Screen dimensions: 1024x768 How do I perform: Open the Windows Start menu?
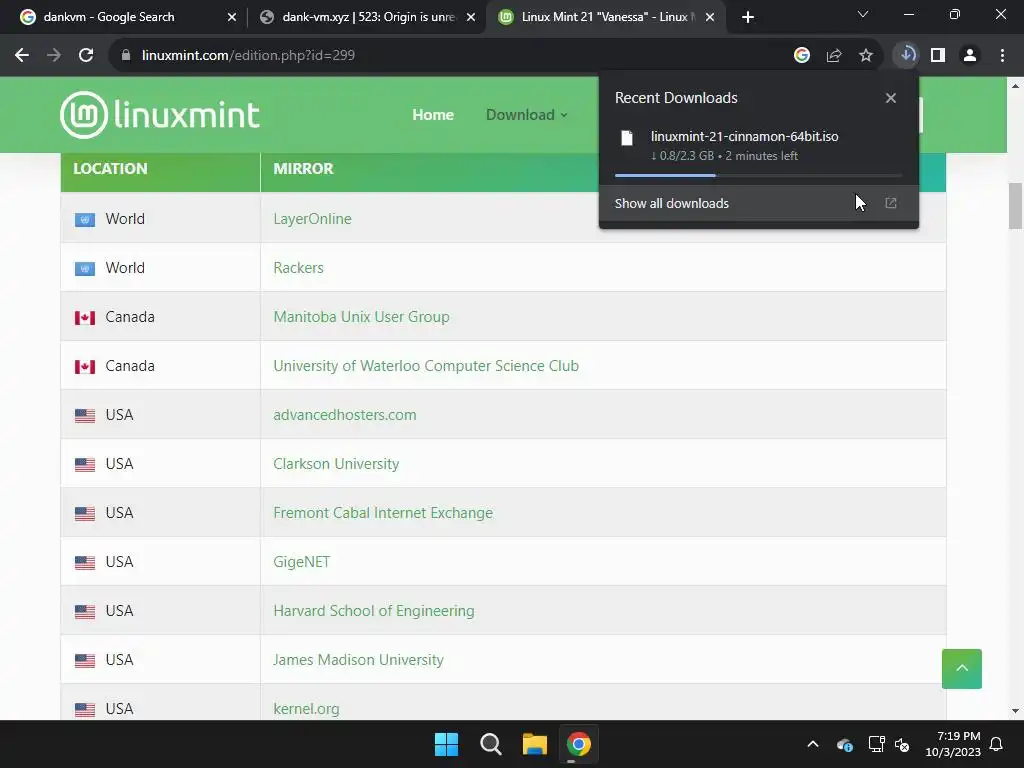click(447, 744)
